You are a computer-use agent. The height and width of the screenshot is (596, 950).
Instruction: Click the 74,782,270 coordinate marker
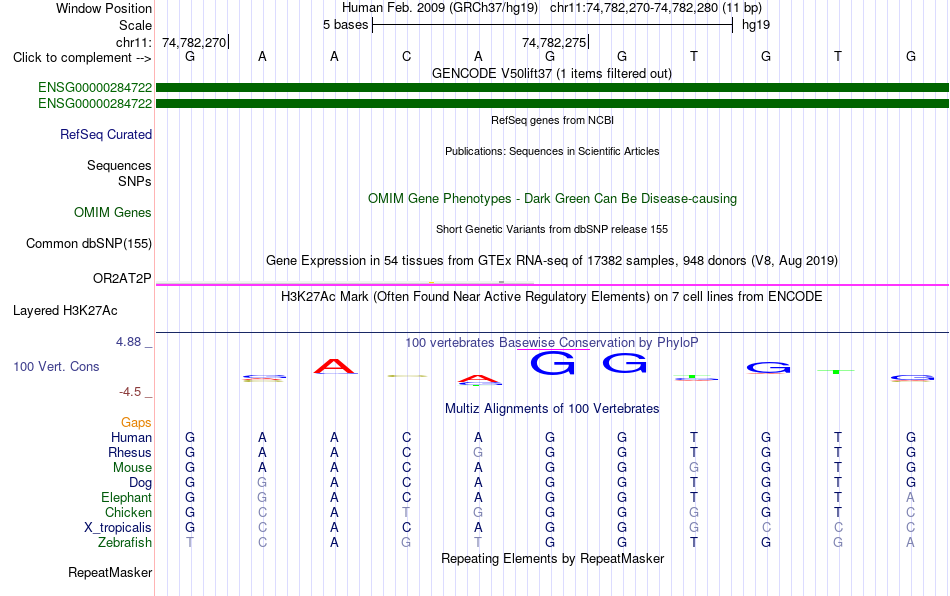tap(194, 42)
